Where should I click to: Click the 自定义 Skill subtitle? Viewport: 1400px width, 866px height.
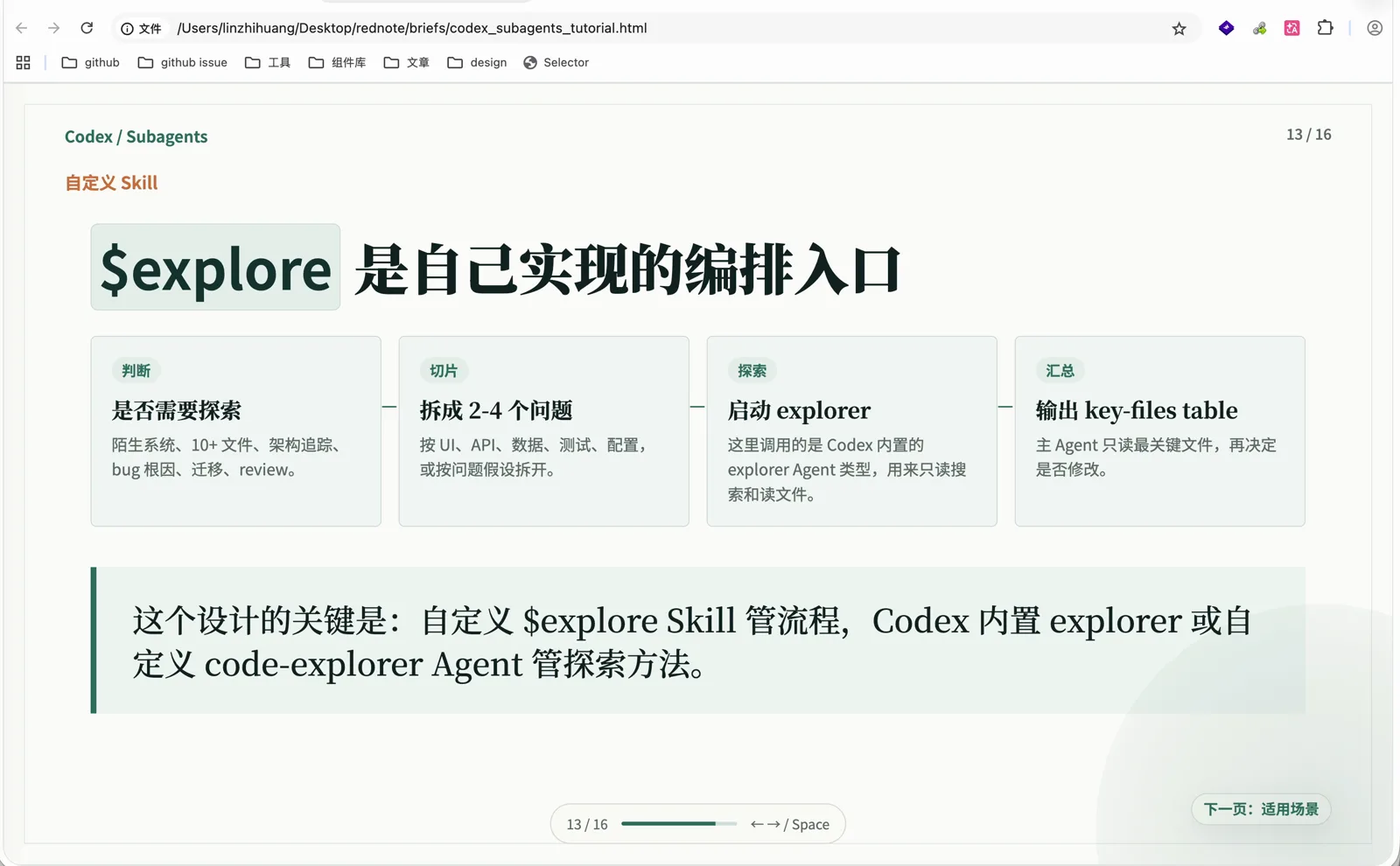pyautogui.click(x=111, y=183)
